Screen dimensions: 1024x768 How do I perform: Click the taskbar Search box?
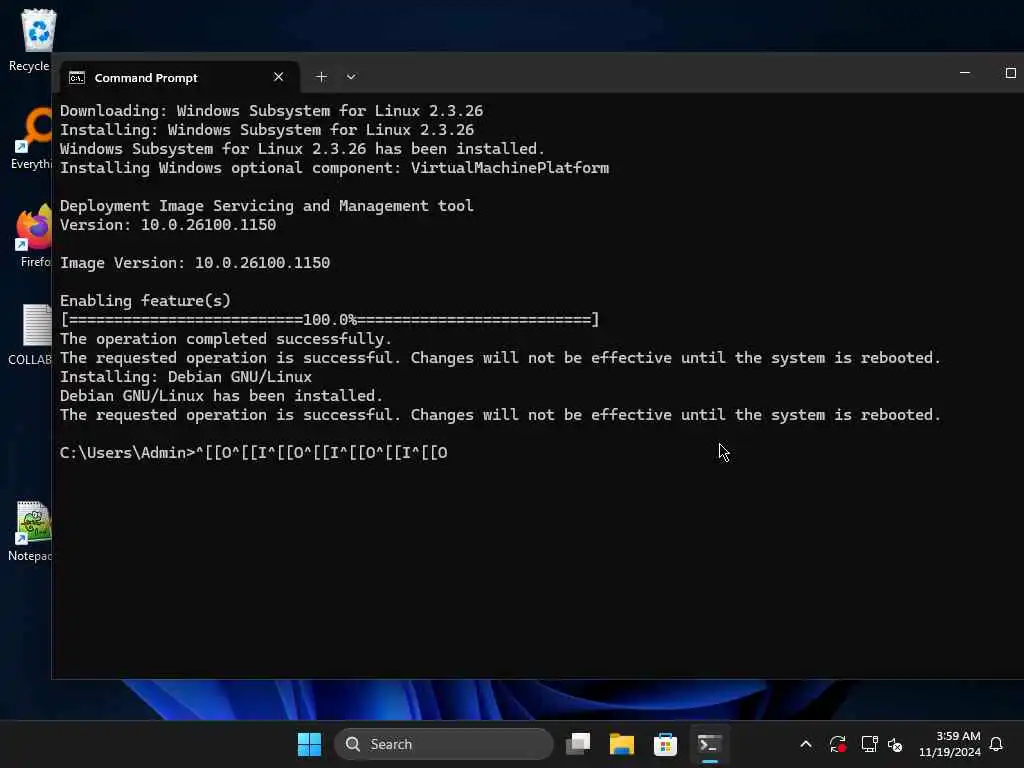tap(443, 744)
